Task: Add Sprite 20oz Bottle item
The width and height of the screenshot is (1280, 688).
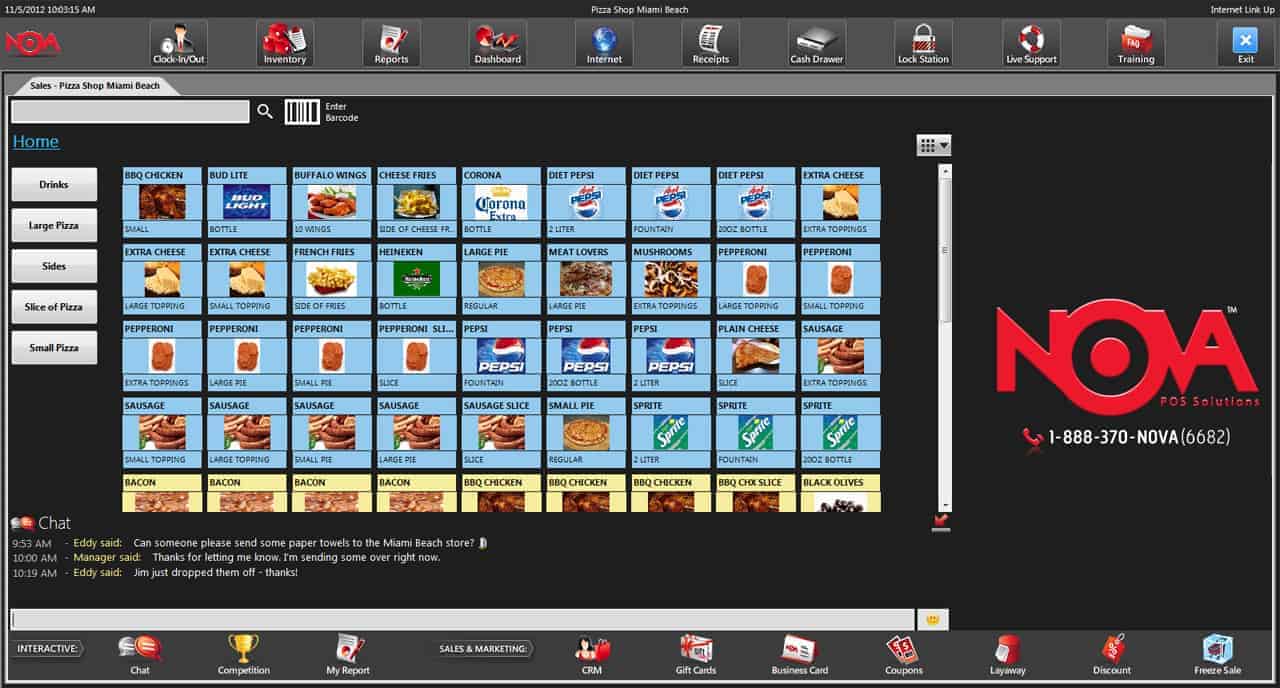Action: tap(841, 432)
